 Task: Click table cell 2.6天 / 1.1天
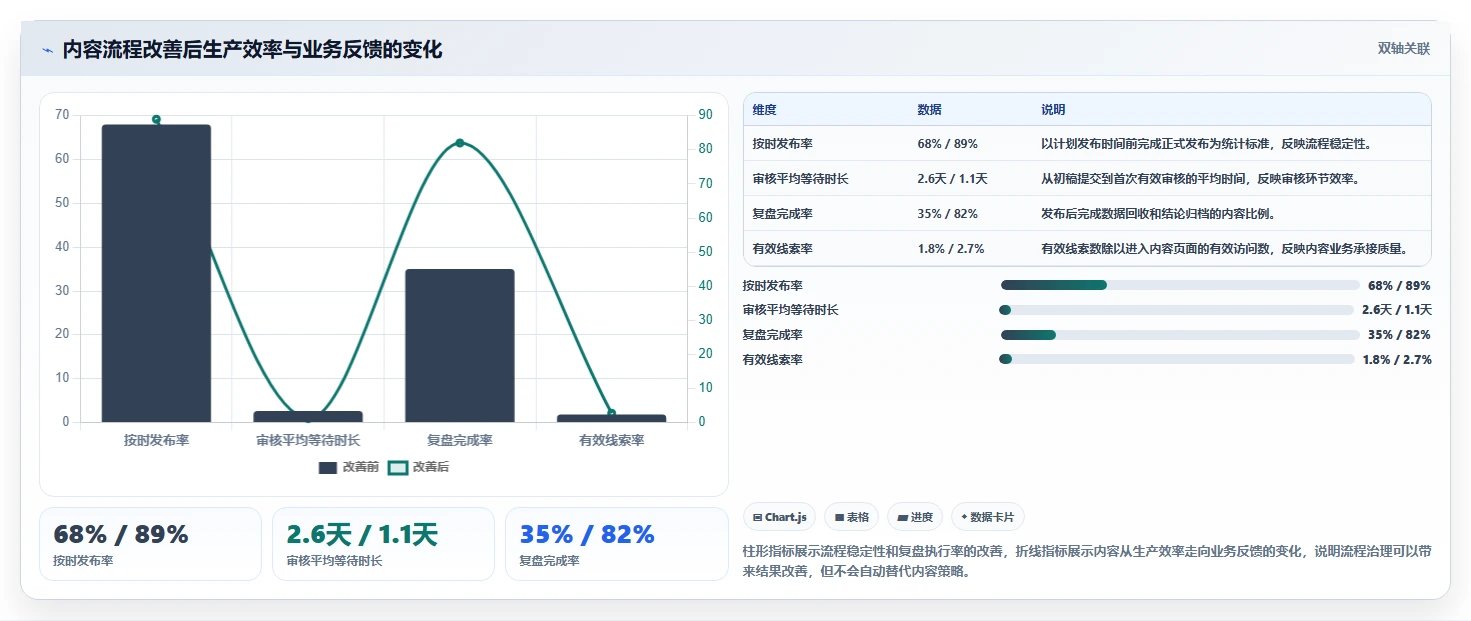[x=952, y=179]
